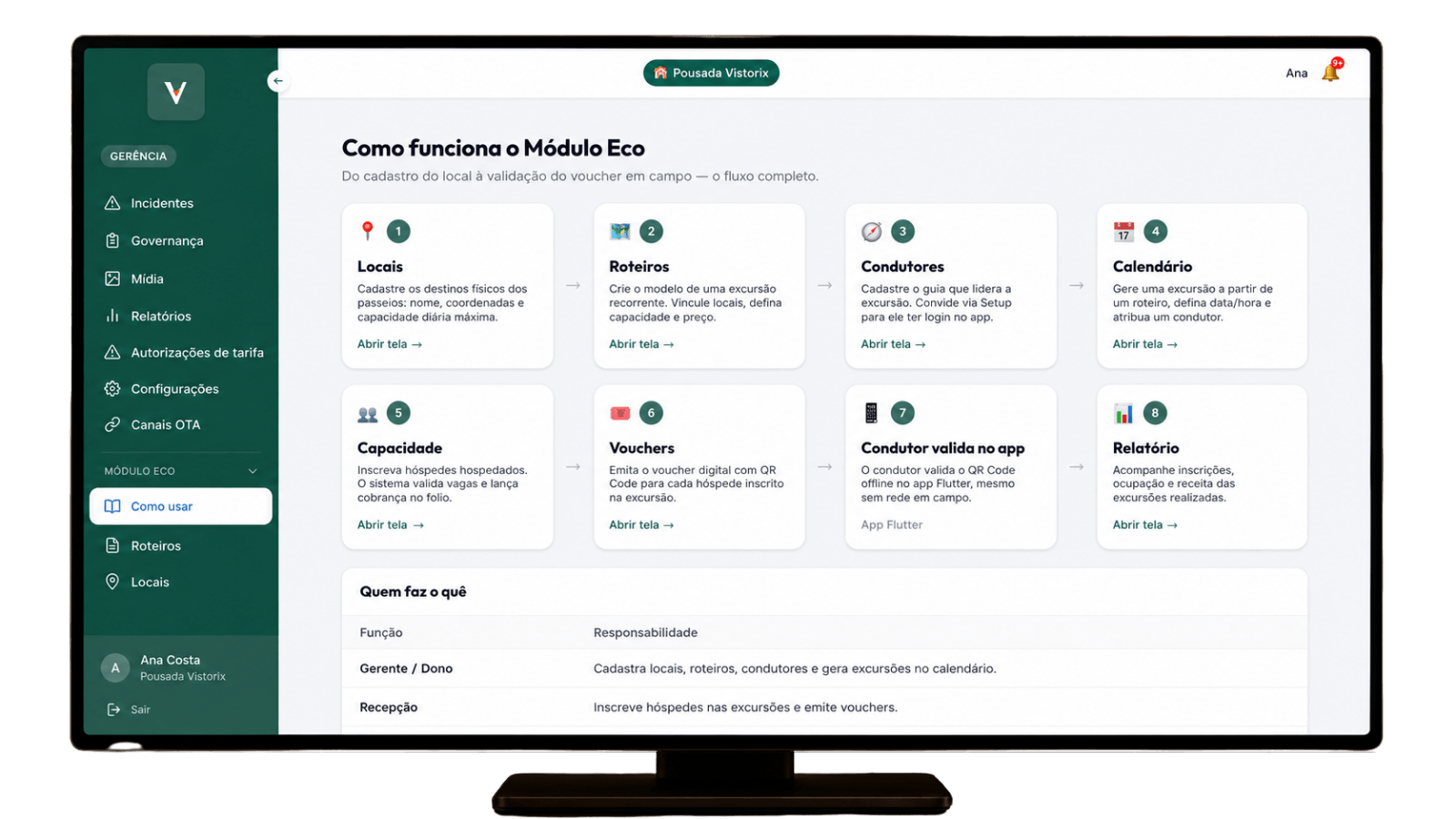
Task: Click the Autorizações de tarifa alert icon
Action: click(x=112, y=352)
